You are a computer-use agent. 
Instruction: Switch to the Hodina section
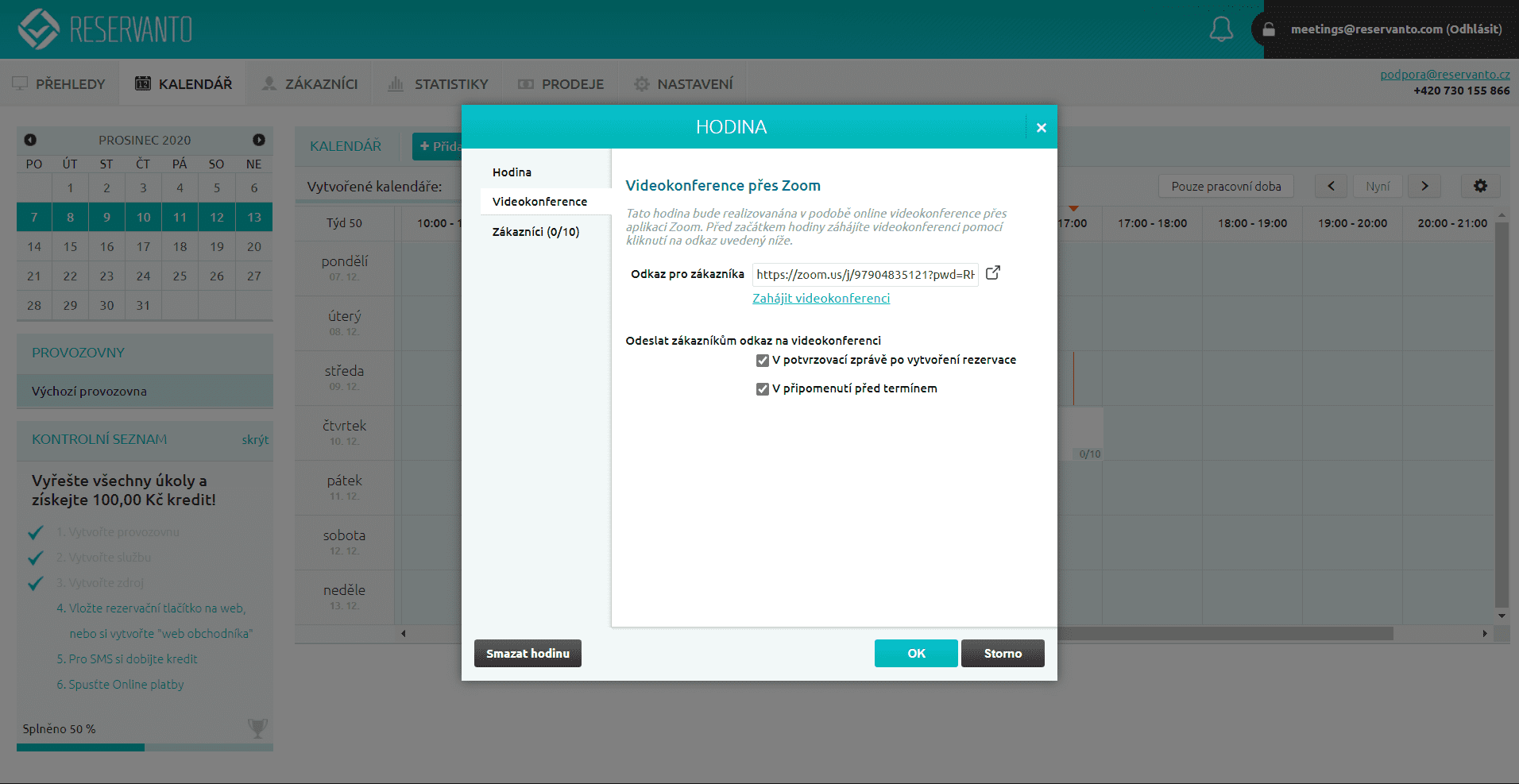(512, 172)
